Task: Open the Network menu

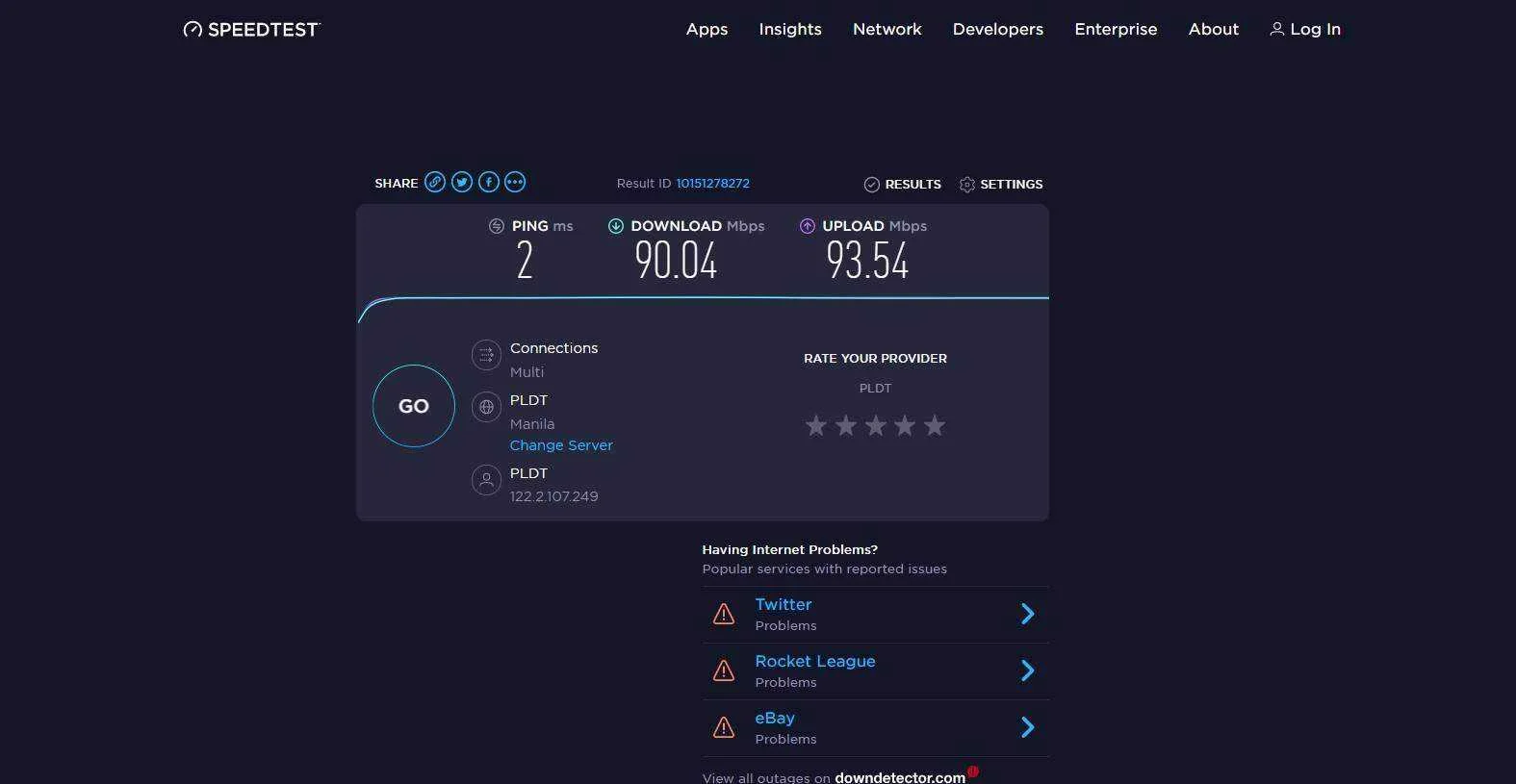Action: [887, 29]
